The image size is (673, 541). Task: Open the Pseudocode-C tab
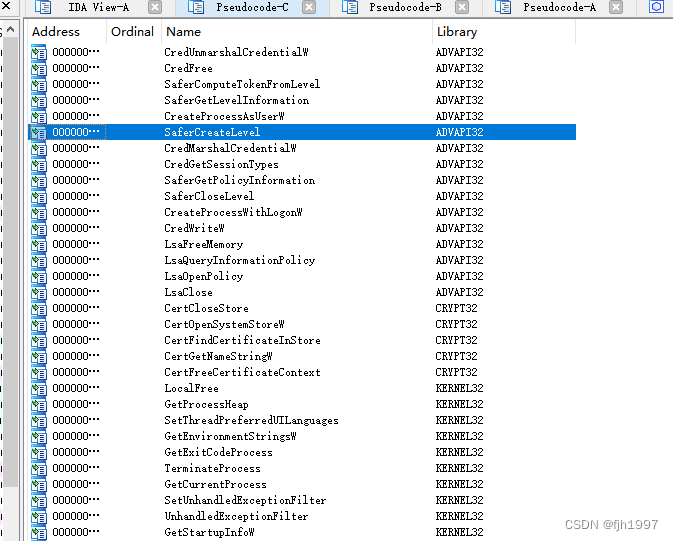click(252, 7)
